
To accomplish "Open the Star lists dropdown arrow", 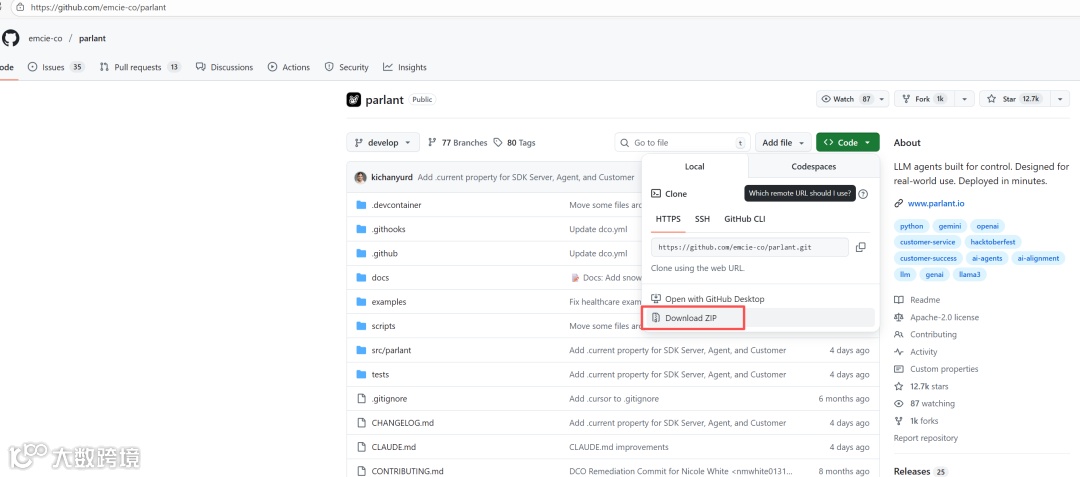I will coord(1061,99).
